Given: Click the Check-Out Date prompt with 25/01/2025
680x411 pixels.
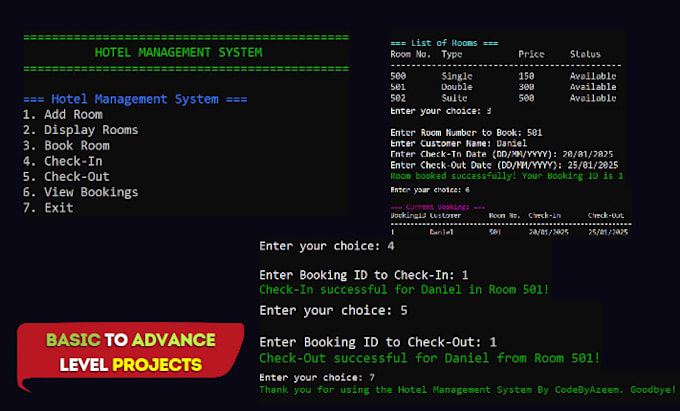Looking at the screenshot, I should point(504,165).
